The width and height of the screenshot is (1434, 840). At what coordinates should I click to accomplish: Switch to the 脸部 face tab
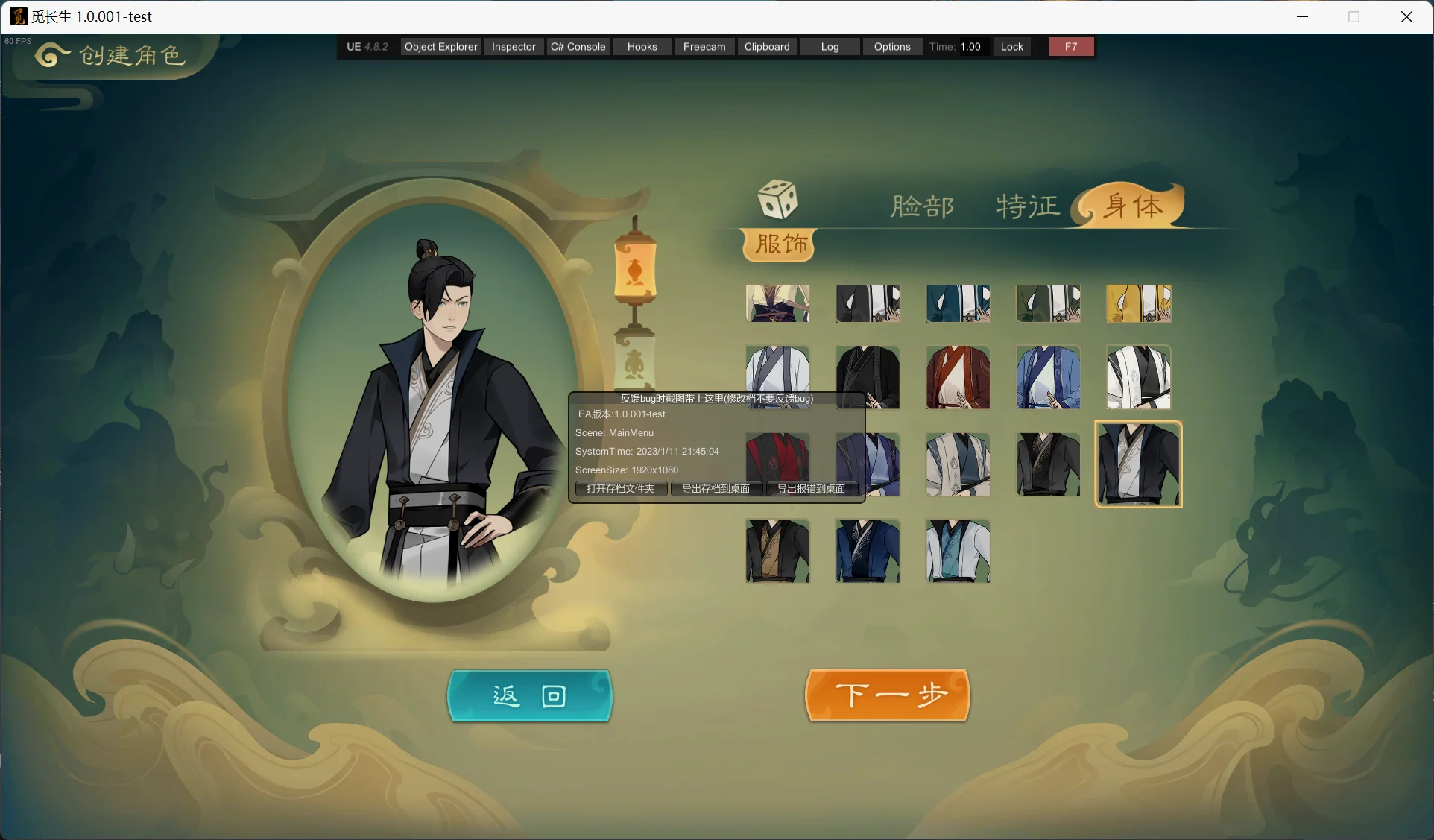pyautogui.click(x=922, y=206)
